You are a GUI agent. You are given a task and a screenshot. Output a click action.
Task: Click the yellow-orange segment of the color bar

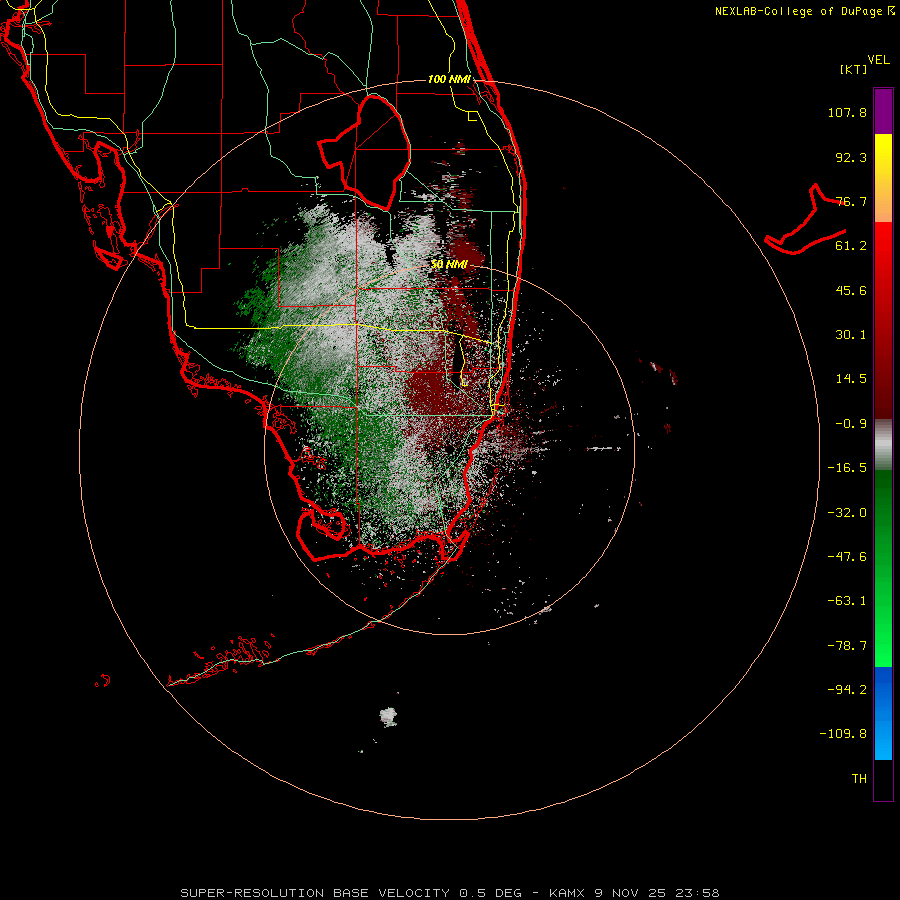tap(883, 178)
